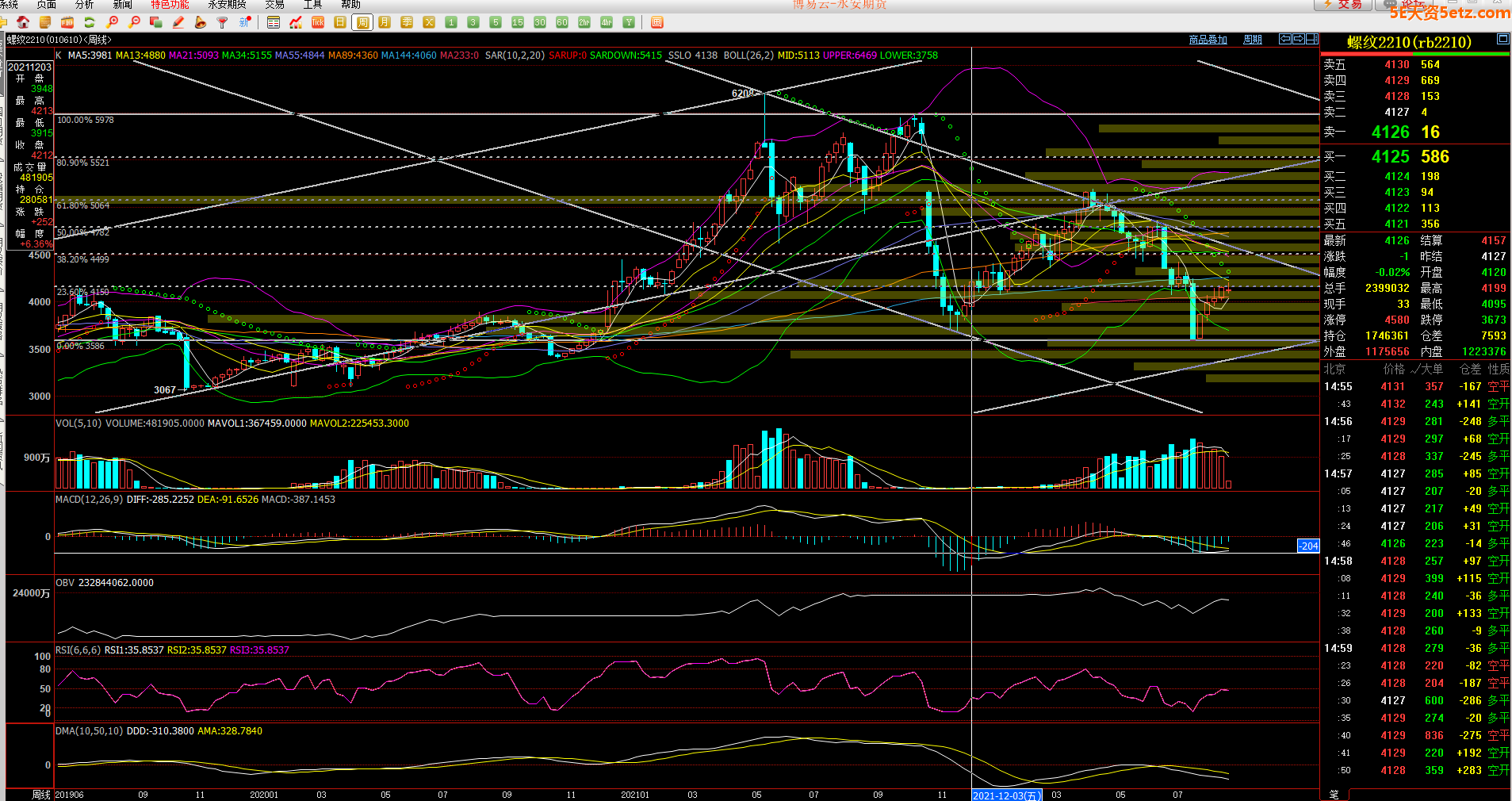Click the 100.00% 5978 Fibonacci level label

(x=86, y=121)
